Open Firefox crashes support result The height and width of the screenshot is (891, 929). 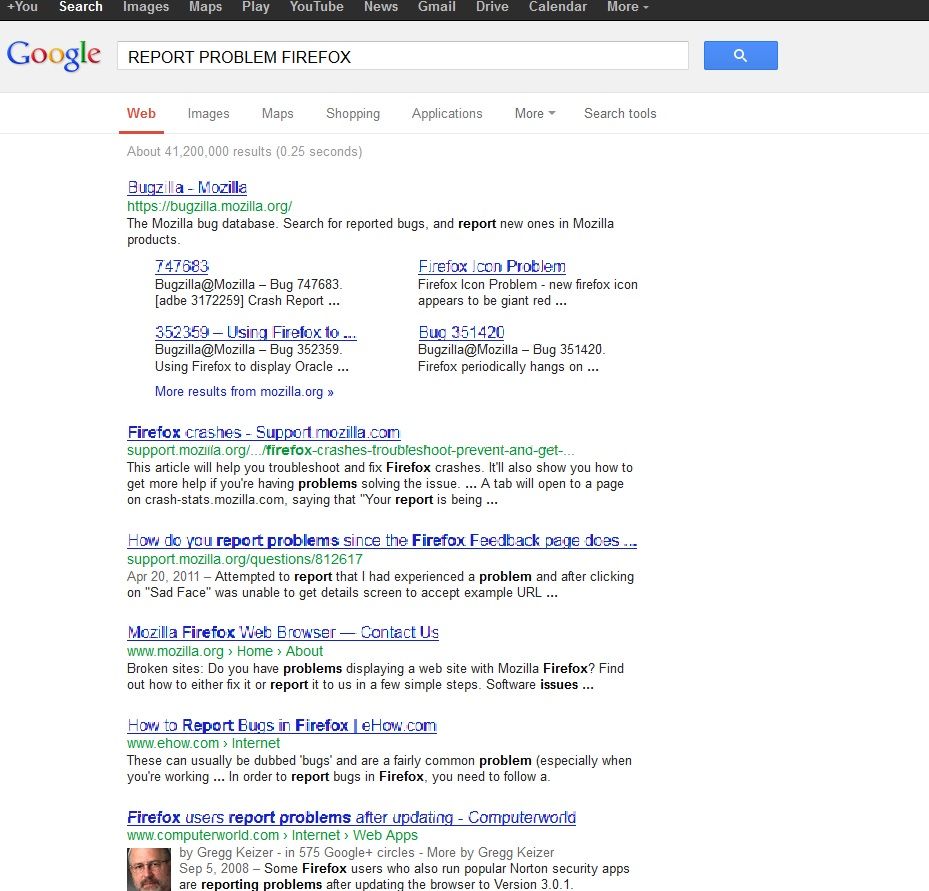click(263, 432)
